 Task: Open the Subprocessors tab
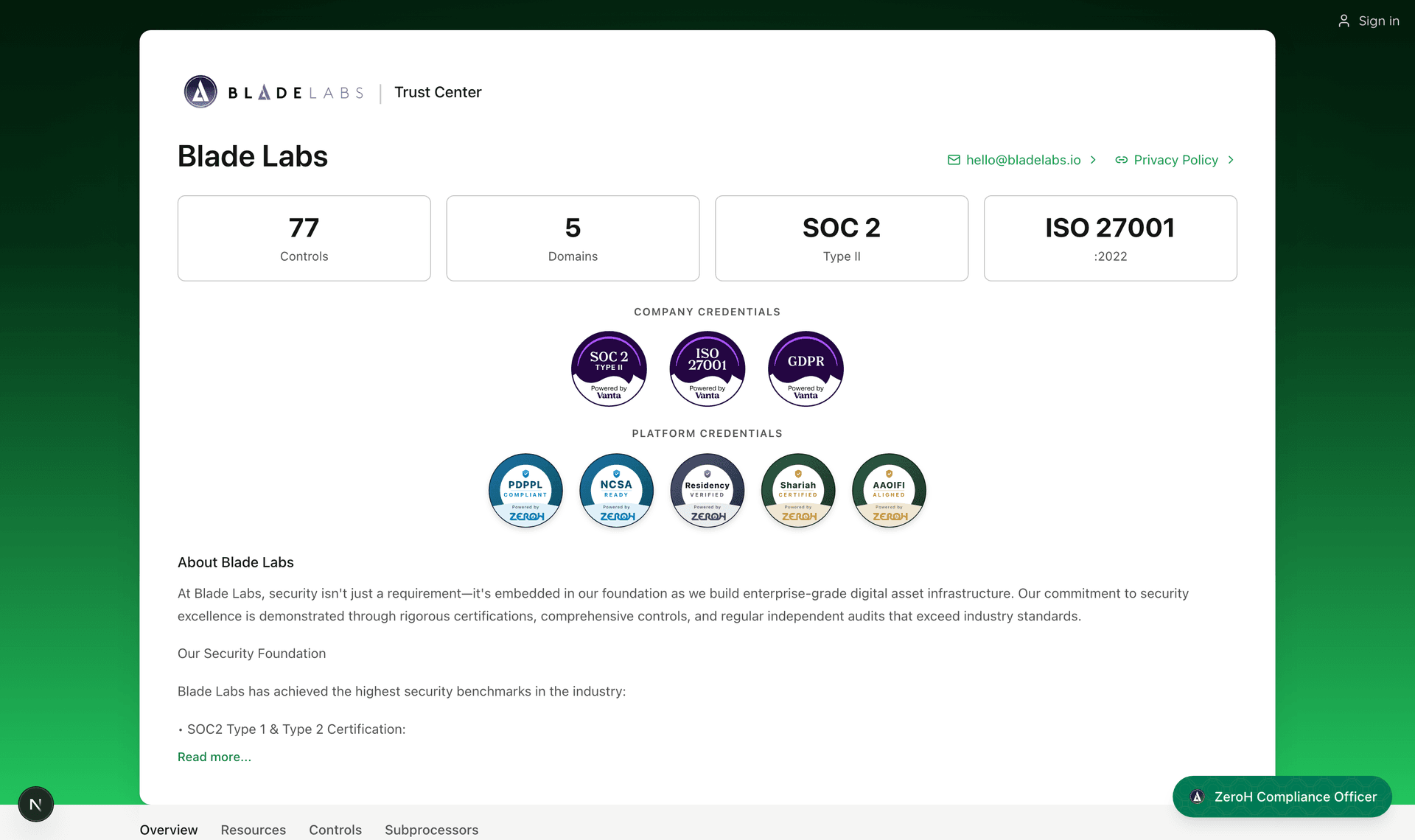(431, 830)
